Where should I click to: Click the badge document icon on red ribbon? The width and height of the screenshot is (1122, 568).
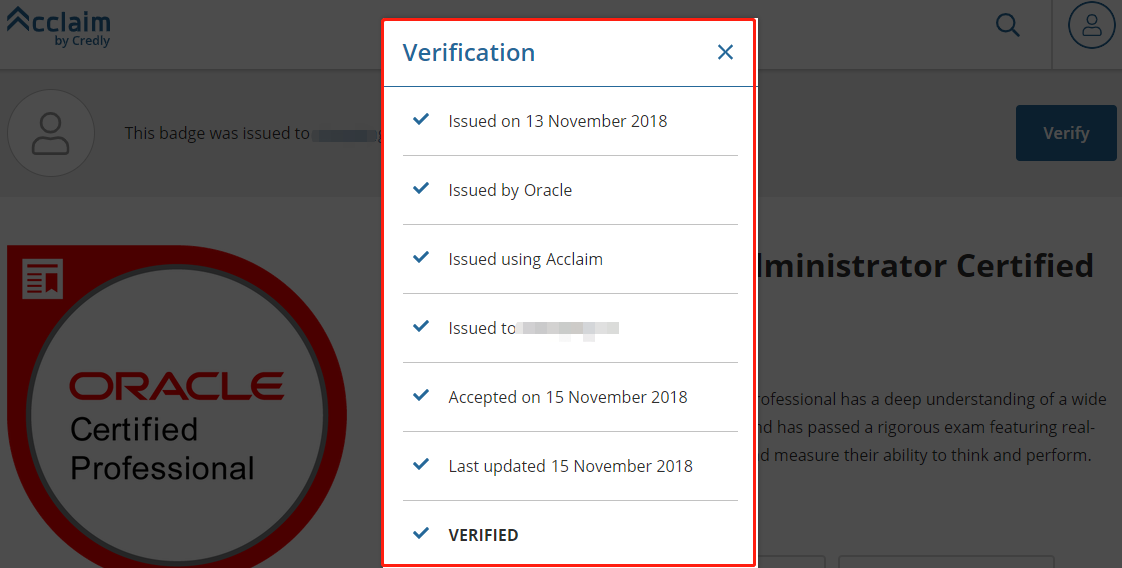pos(43,279)
